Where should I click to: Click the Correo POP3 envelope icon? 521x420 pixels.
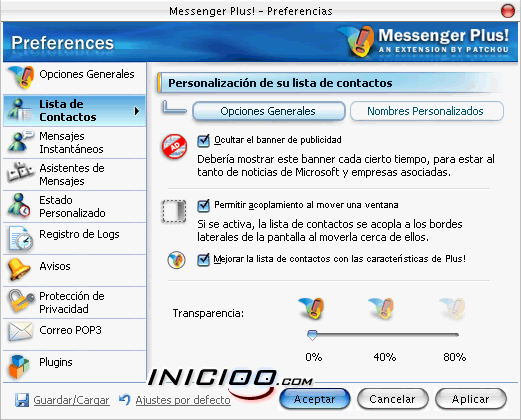tap(21, 332)
